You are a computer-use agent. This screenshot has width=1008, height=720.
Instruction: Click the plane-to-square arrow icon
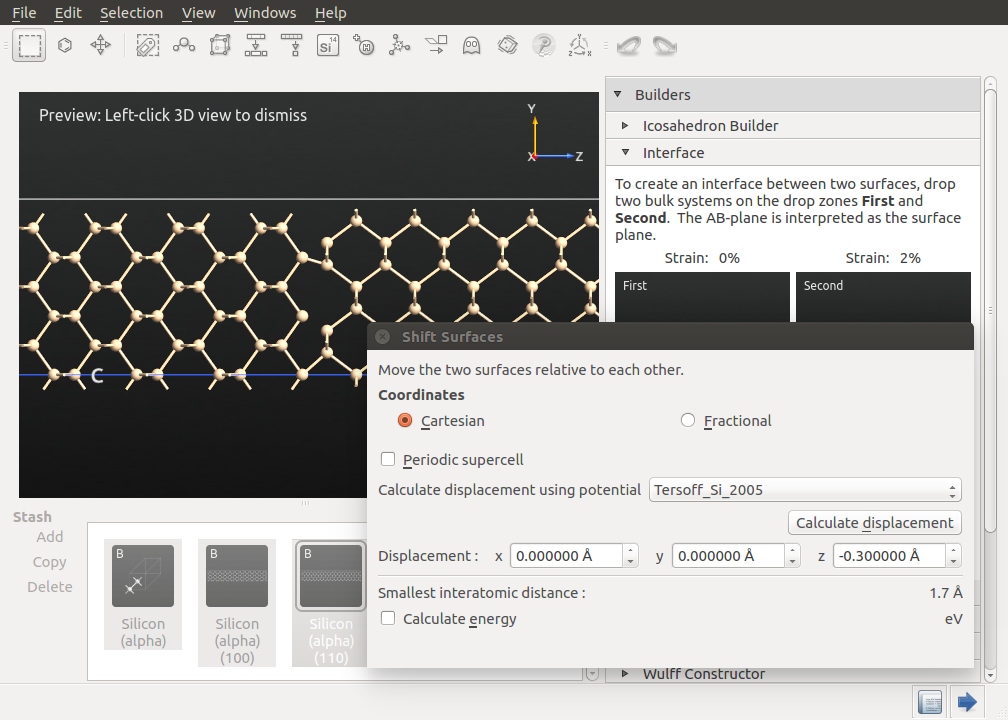(x=436, y=46)
